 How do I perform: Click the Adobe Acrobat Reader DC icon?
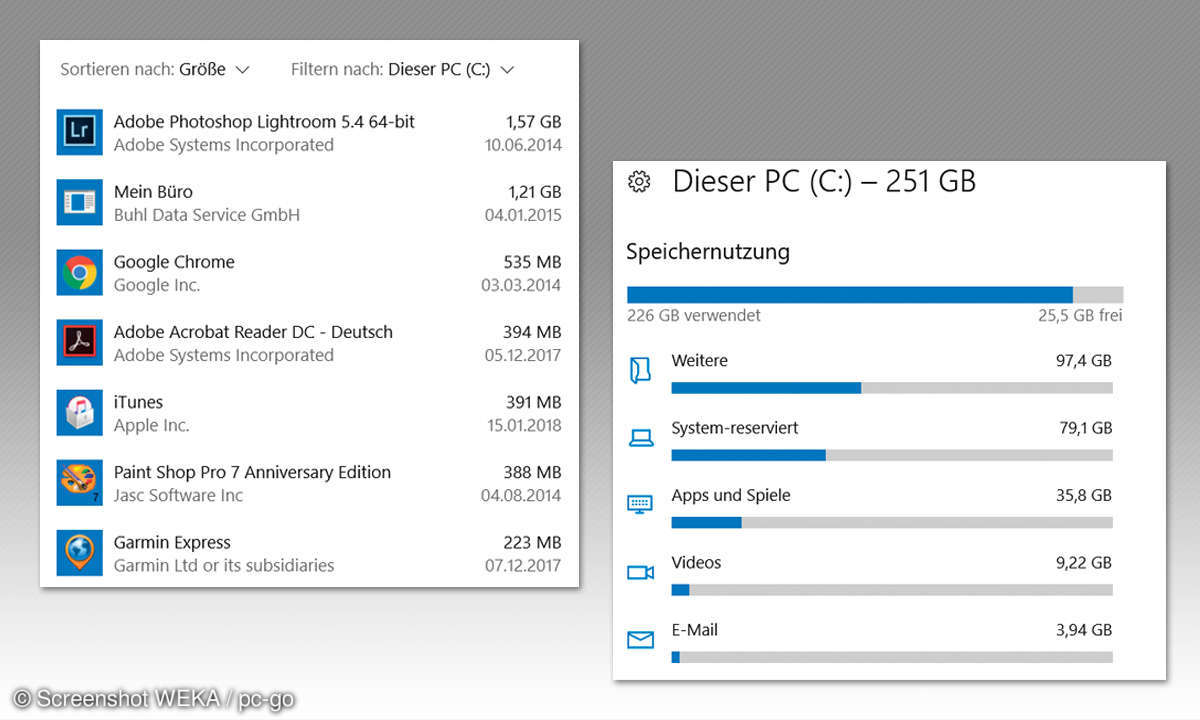(x=80, y=343)
